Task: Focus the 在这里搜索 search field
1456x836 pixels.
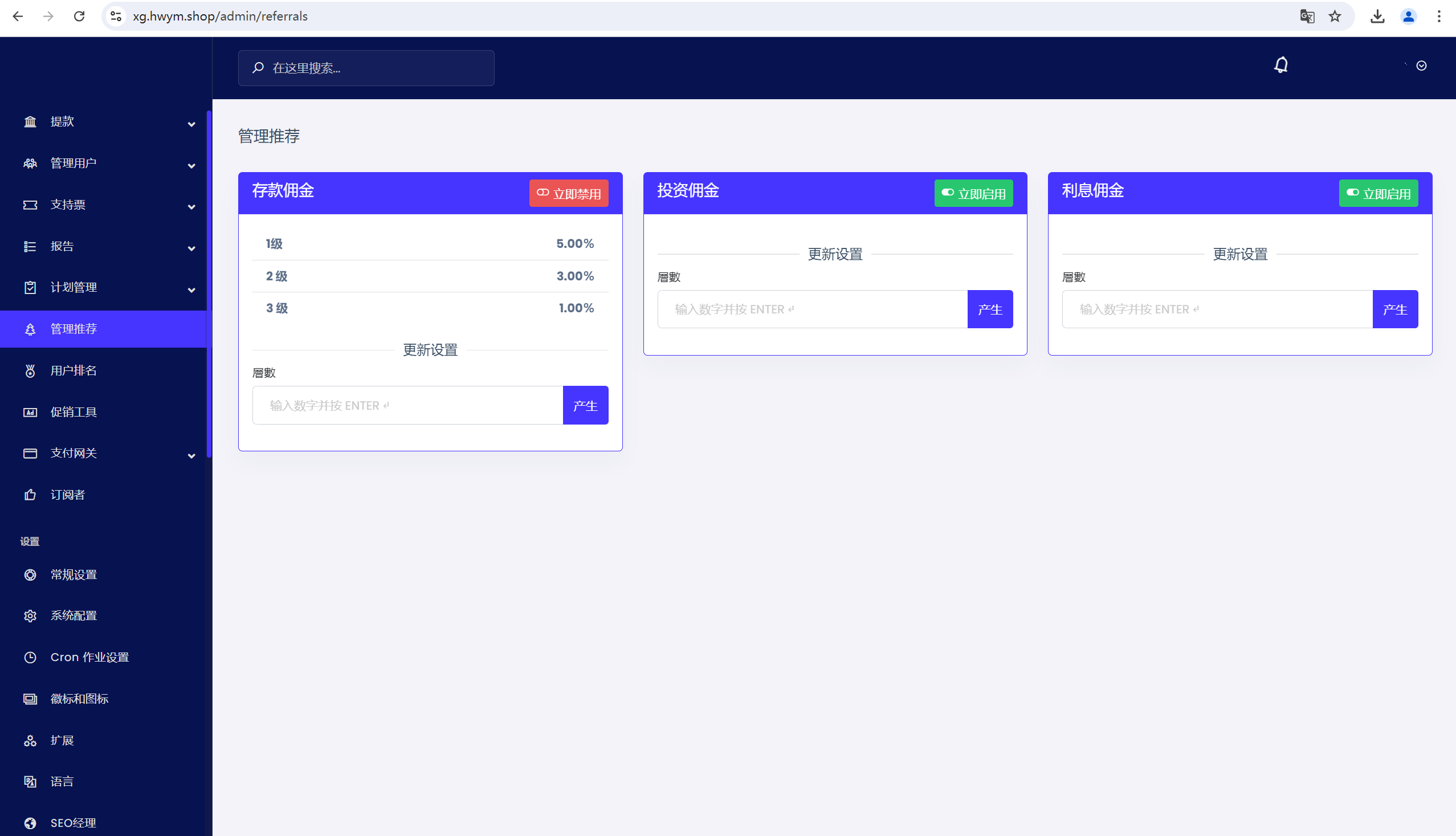Action: [x=366, y=68]
